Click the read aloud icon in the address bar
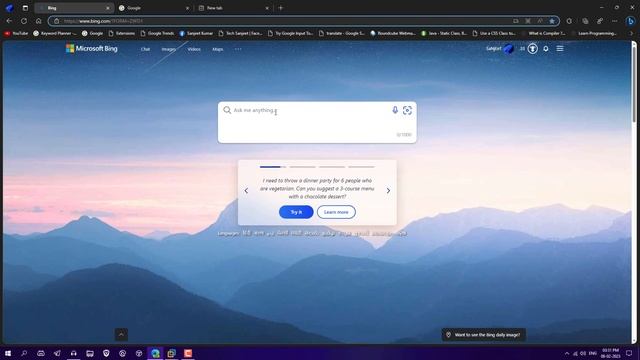The height and width of the screenshot is (360, 640). tap(540, 21)
